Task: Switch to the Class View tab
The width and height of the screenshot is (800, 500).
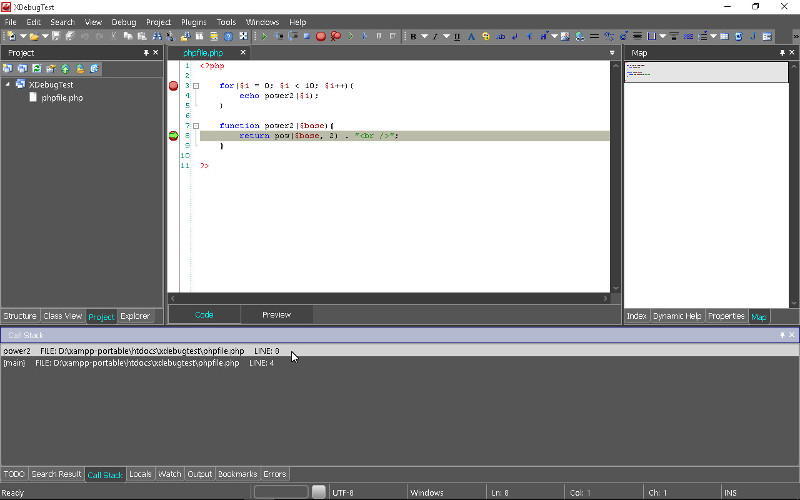Action: coord(63,316)
